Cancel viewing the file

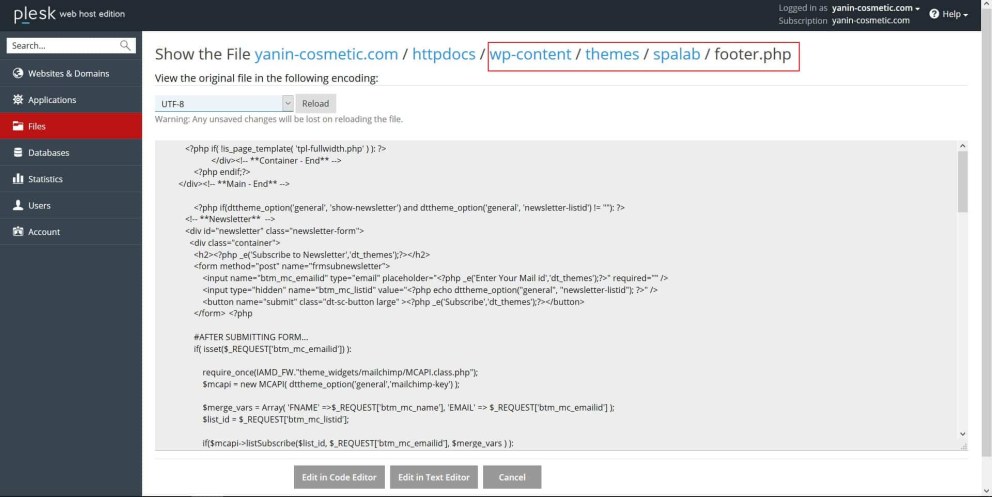coord(512,477)
